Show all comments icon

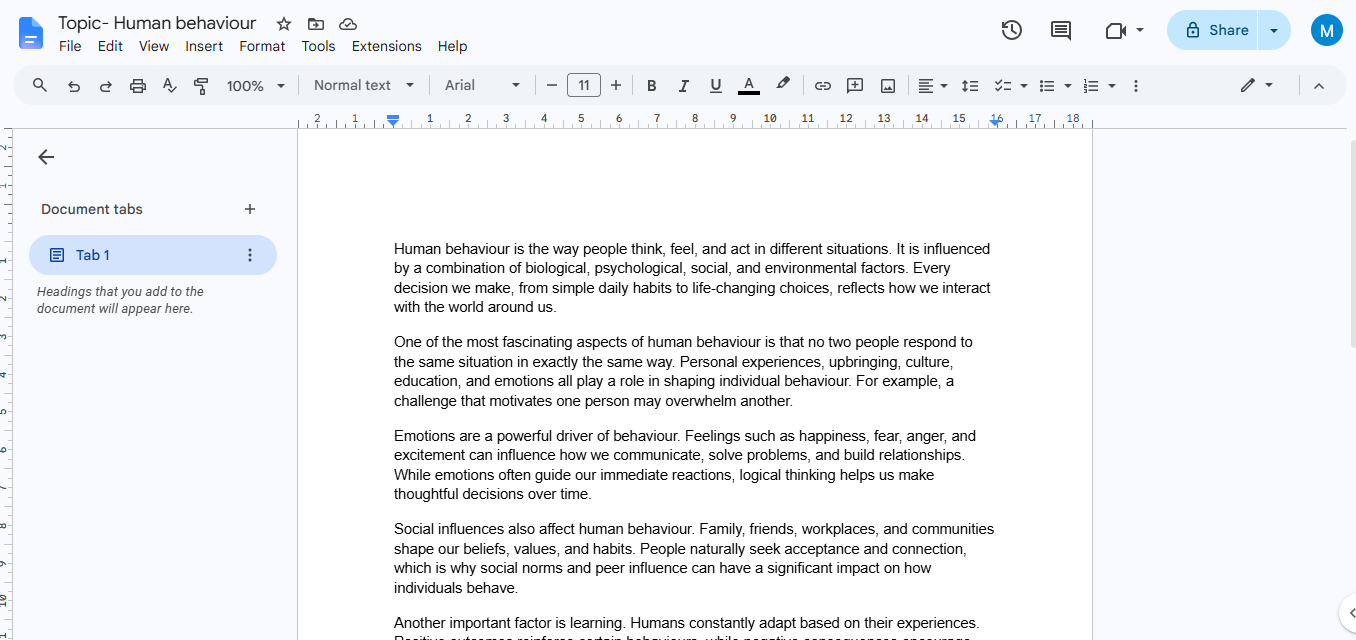coord(1061,30)
